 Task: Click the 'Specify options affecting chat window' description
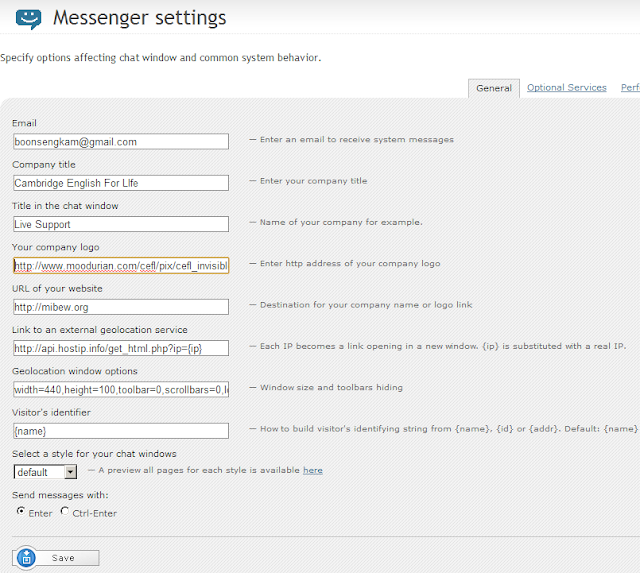tap(161, 58)
